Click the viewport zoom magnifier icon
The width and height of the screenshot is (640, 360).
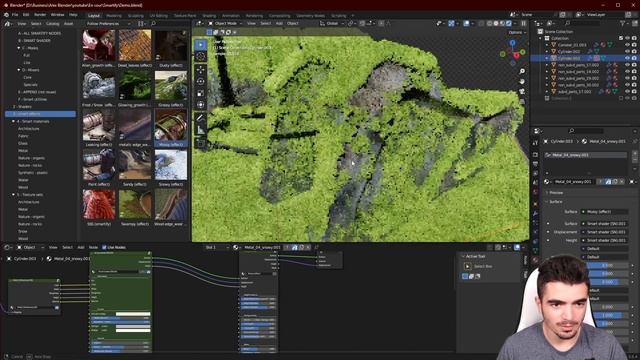click(x=522, y=71)
